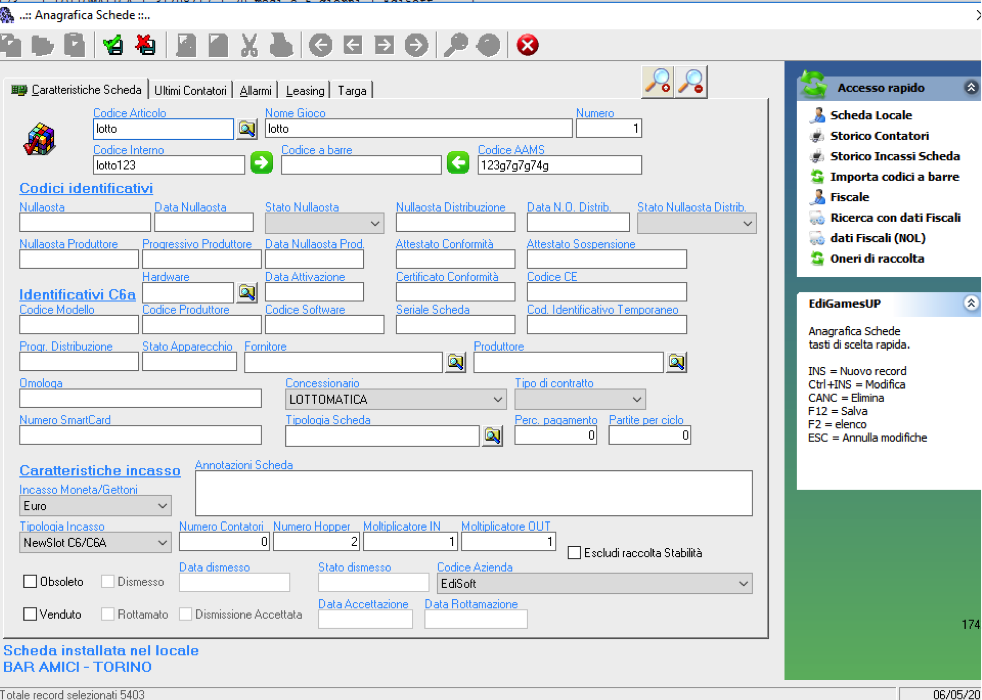Screen dimensions: 982x700
Task: Open the Concessionario dropdown showing LOTTOMATICA
Action: [x=395, y=399]
